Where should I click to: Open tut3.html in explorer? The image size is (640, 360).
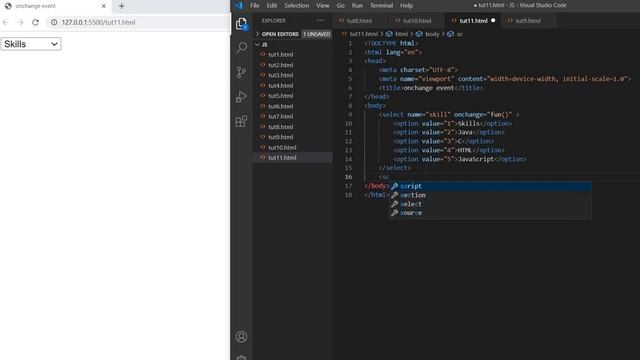coord(293,75)
